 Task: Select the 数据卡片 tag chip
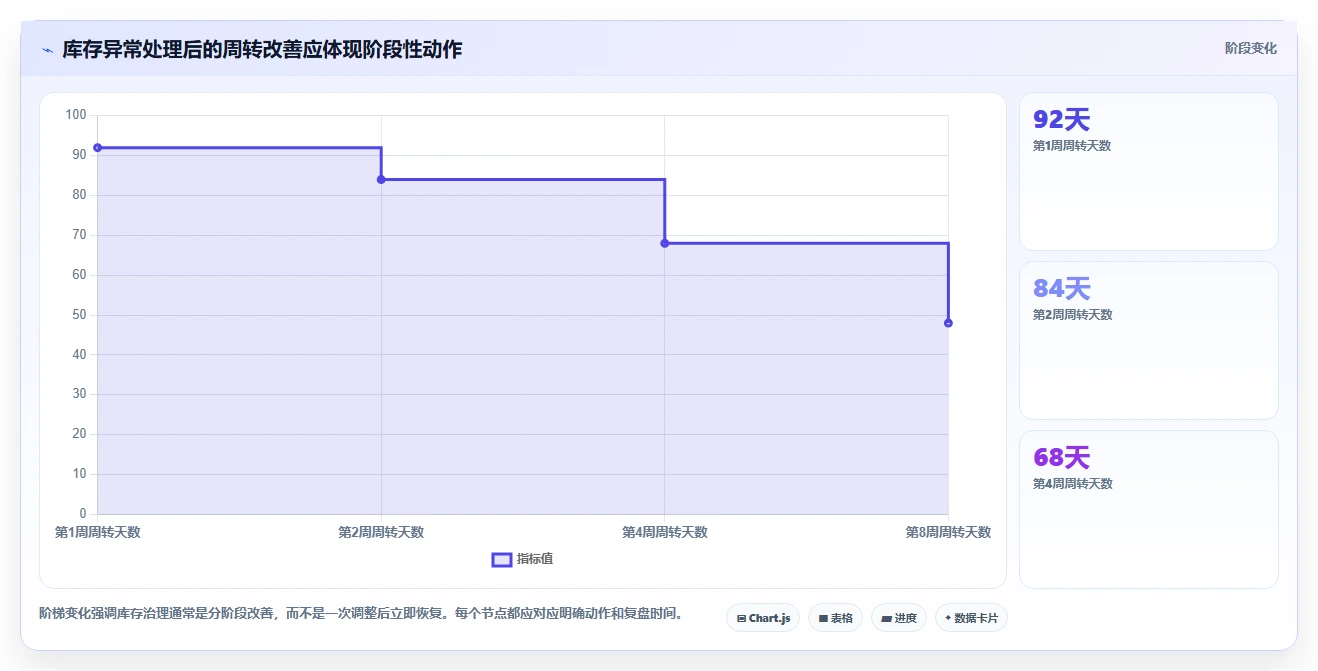point(971,618)
